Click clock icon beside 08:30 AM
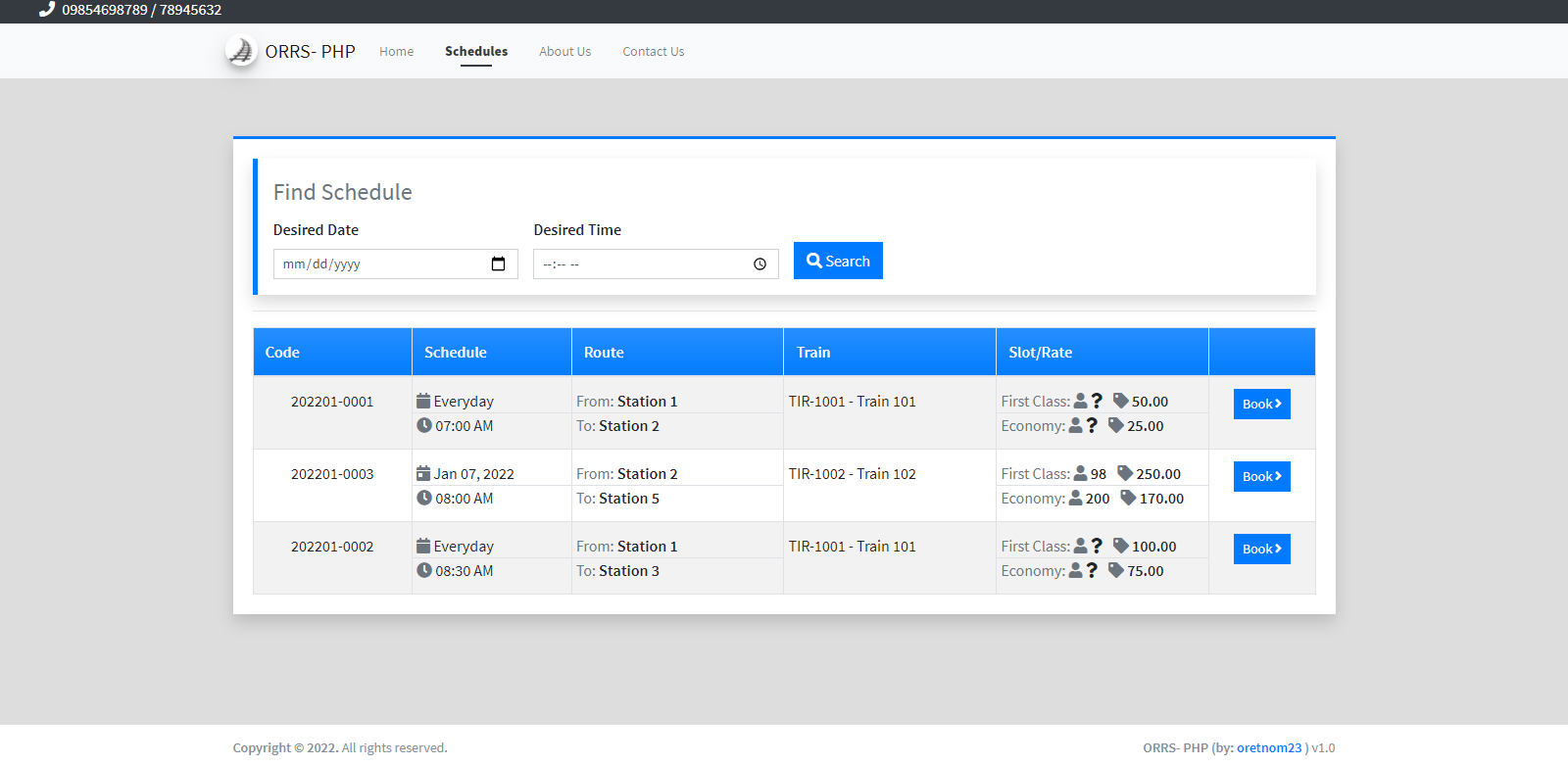The image size is (1568, 766). click(424, 570)
